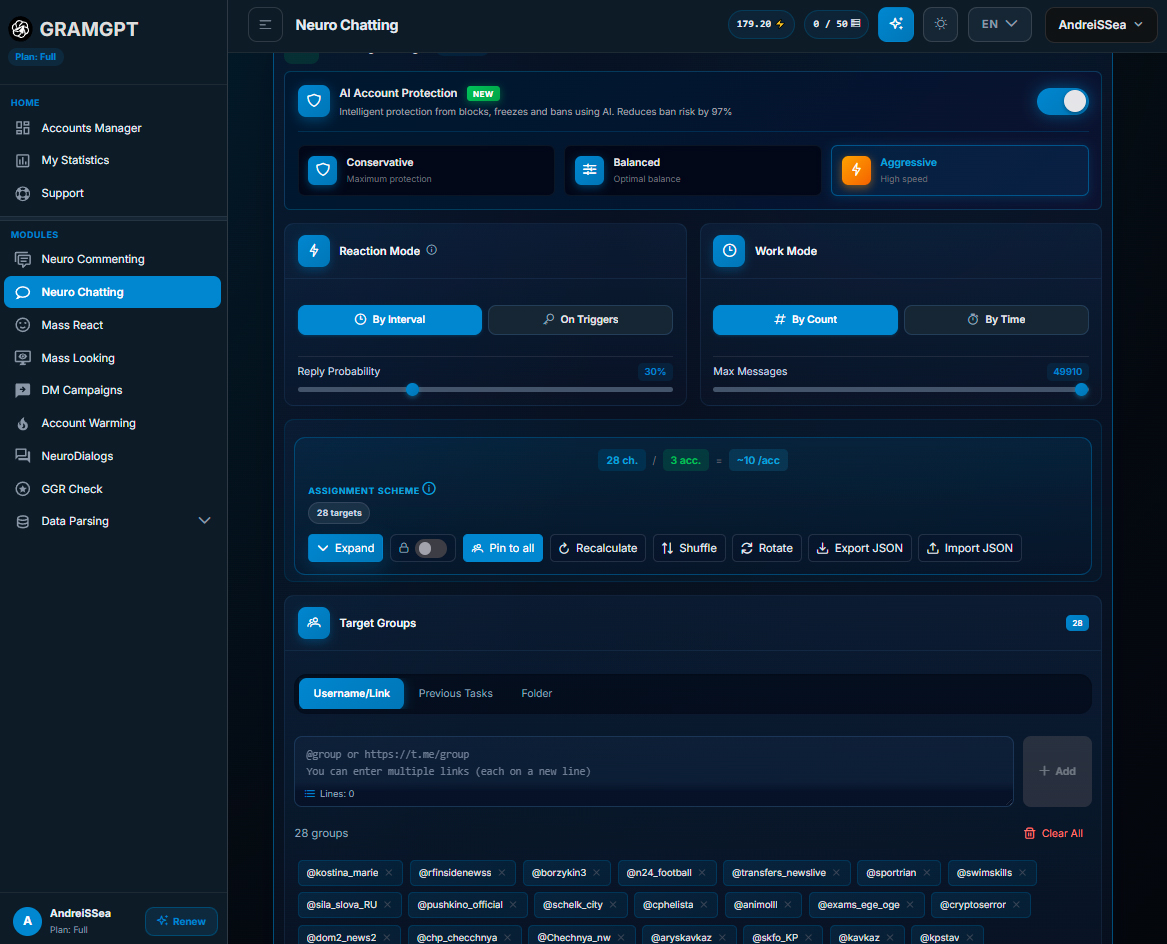Open the AndreiSSea account dropdown

point(1100,25)
